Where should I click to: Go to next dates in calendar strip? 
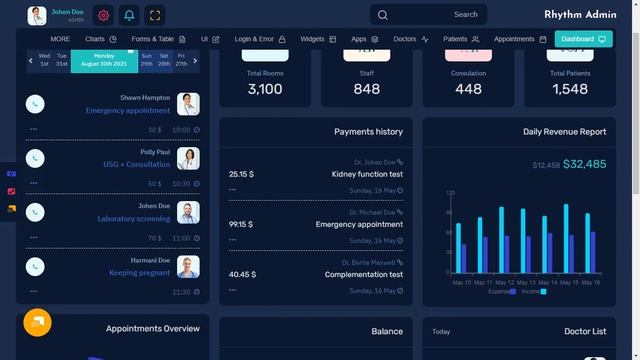tap(195, 61)
